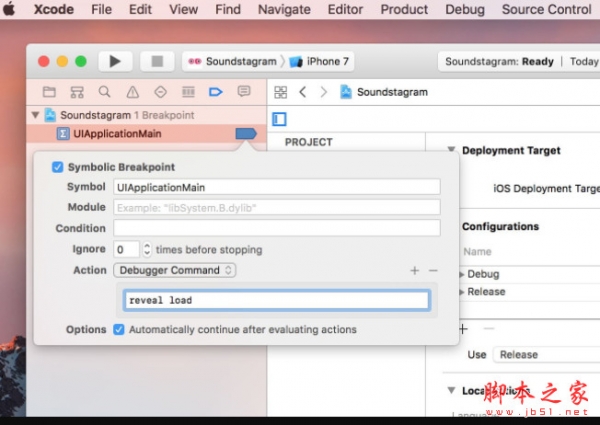This screenshot has width=600, height=425.
Task: Click the Condition text field
Action: pos(277,228)
